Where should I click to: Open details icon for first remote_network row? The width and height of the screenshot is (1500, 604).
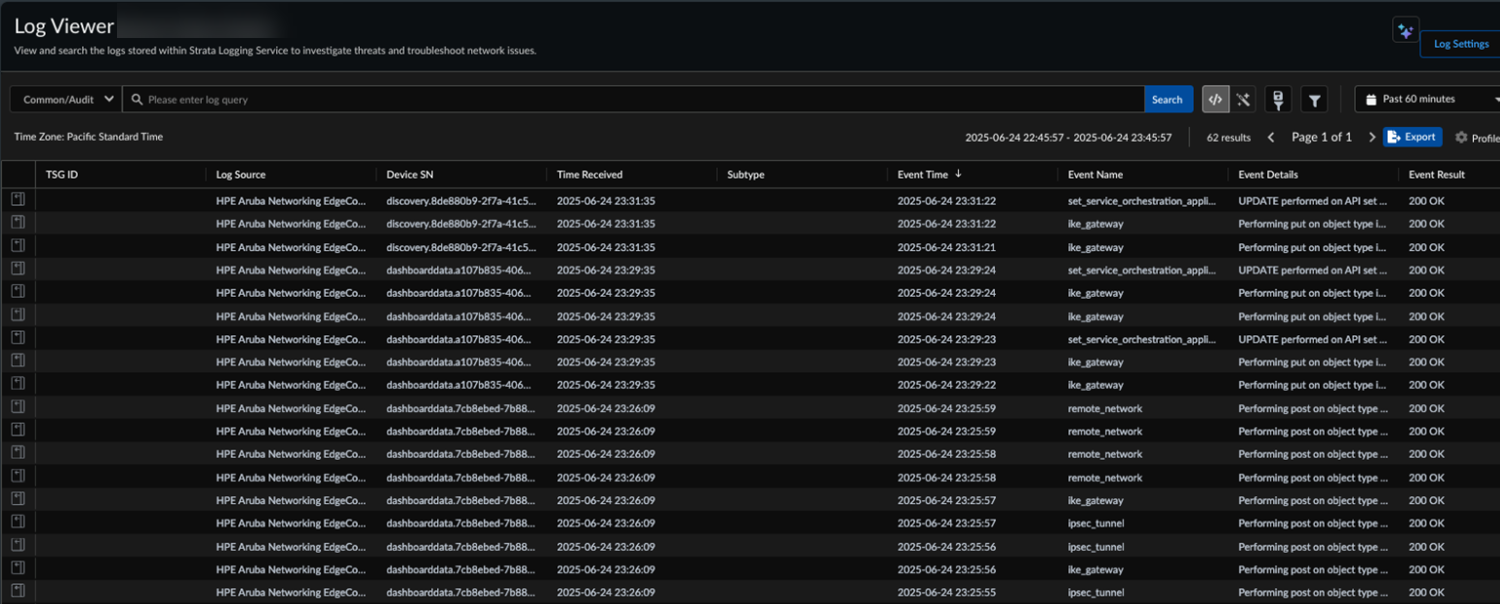click(18, 408)
